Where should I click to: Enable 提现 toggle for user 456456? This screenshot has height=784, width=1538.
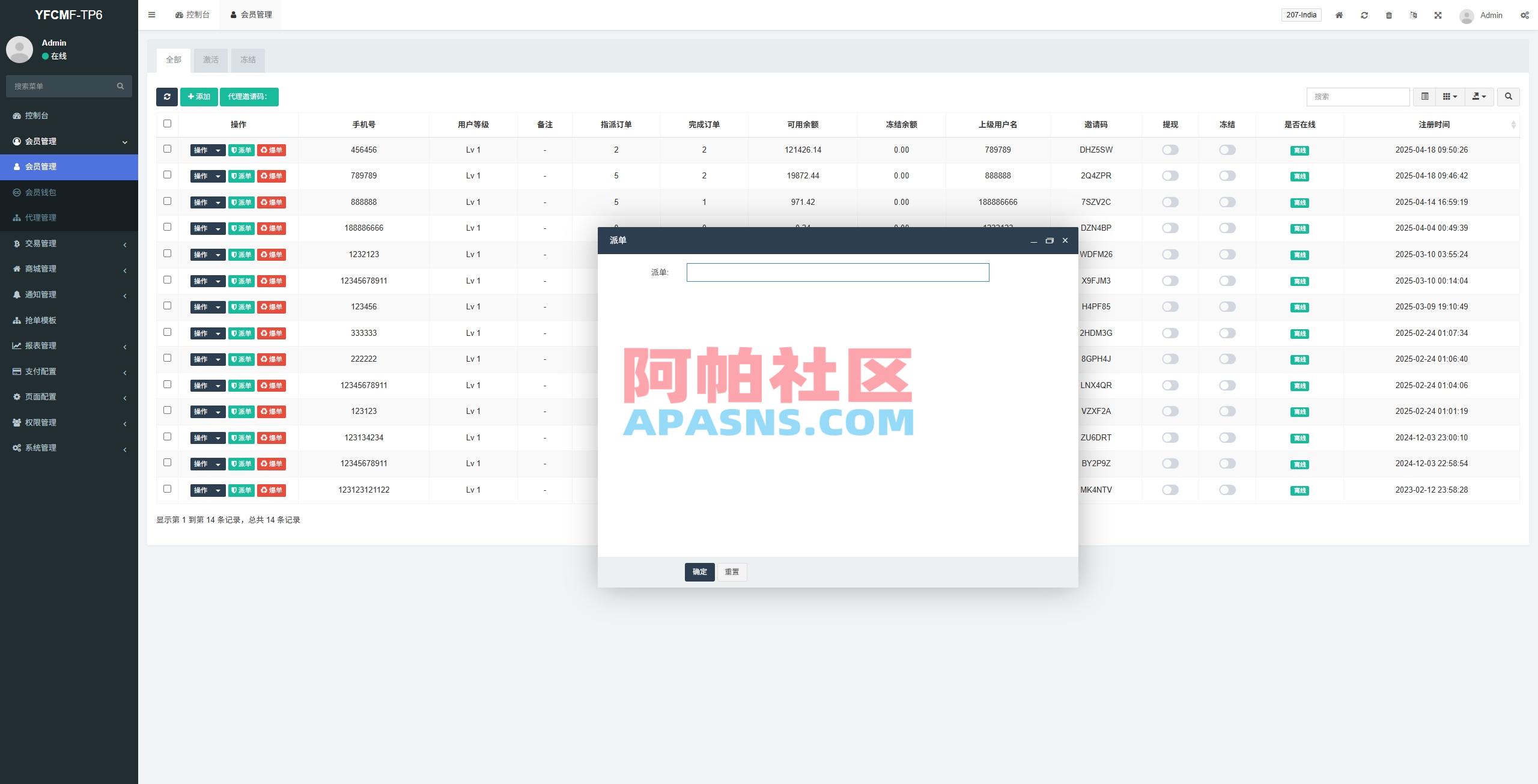pyautogui.click(x=1169, y=150)
